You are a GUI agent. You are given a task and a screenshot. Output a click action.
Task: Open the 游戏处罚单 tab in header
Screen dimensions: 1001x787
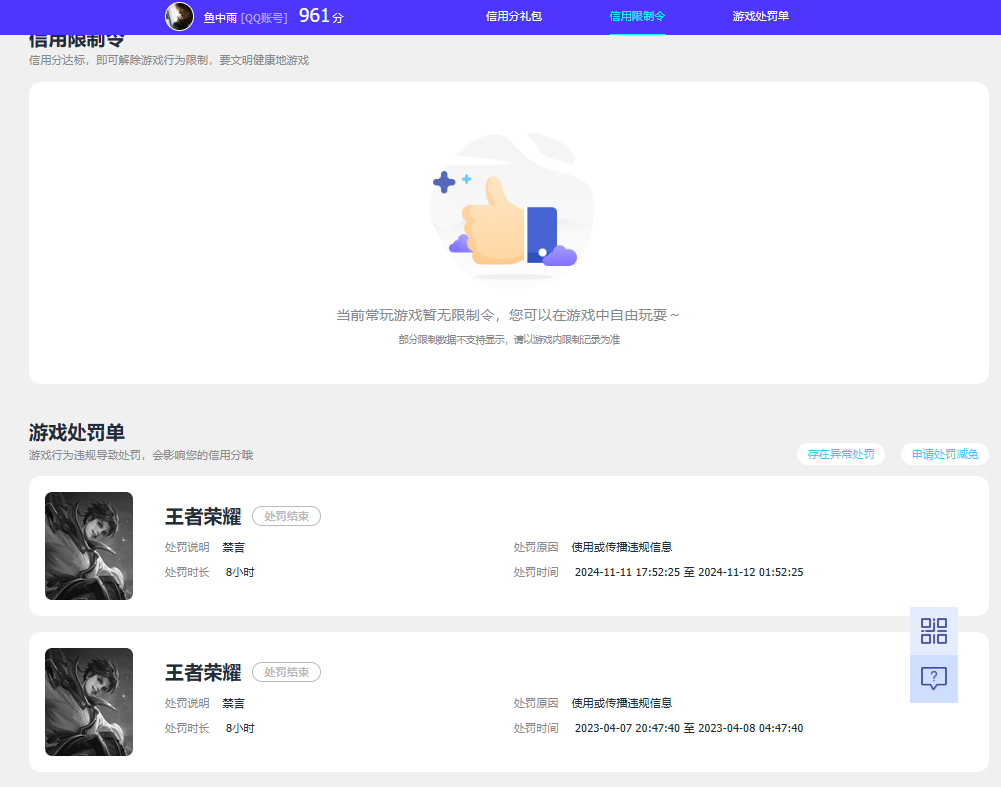pyautogui.click(x=760, y=17)
